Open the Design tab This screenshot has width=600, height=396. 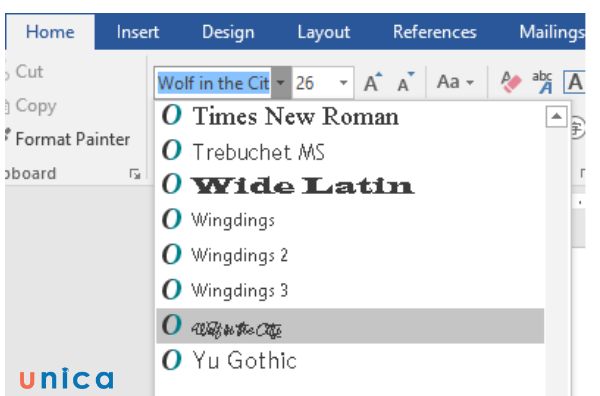point(228,32)
